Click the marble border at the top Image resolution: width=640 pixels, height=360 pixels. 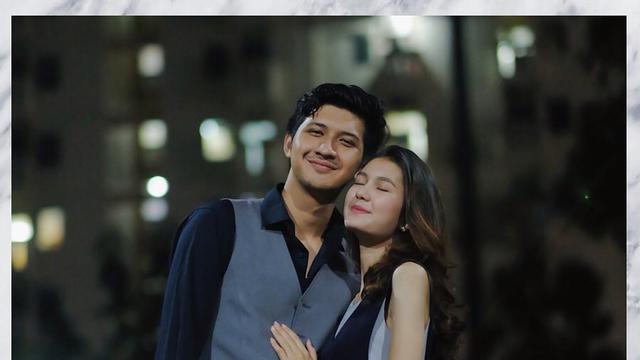click(320, 7)
